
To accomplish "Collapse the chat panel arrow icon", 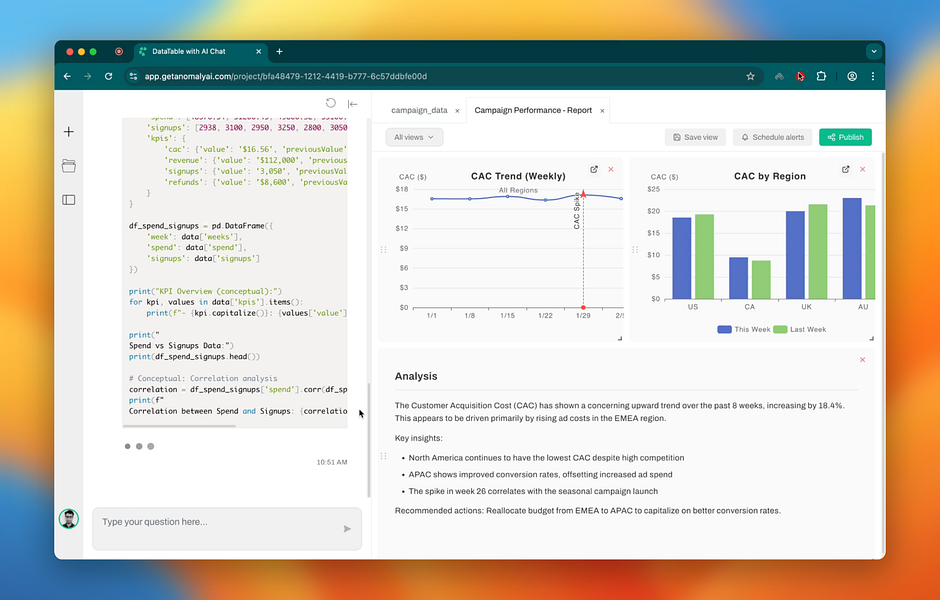I will [352, 104].
